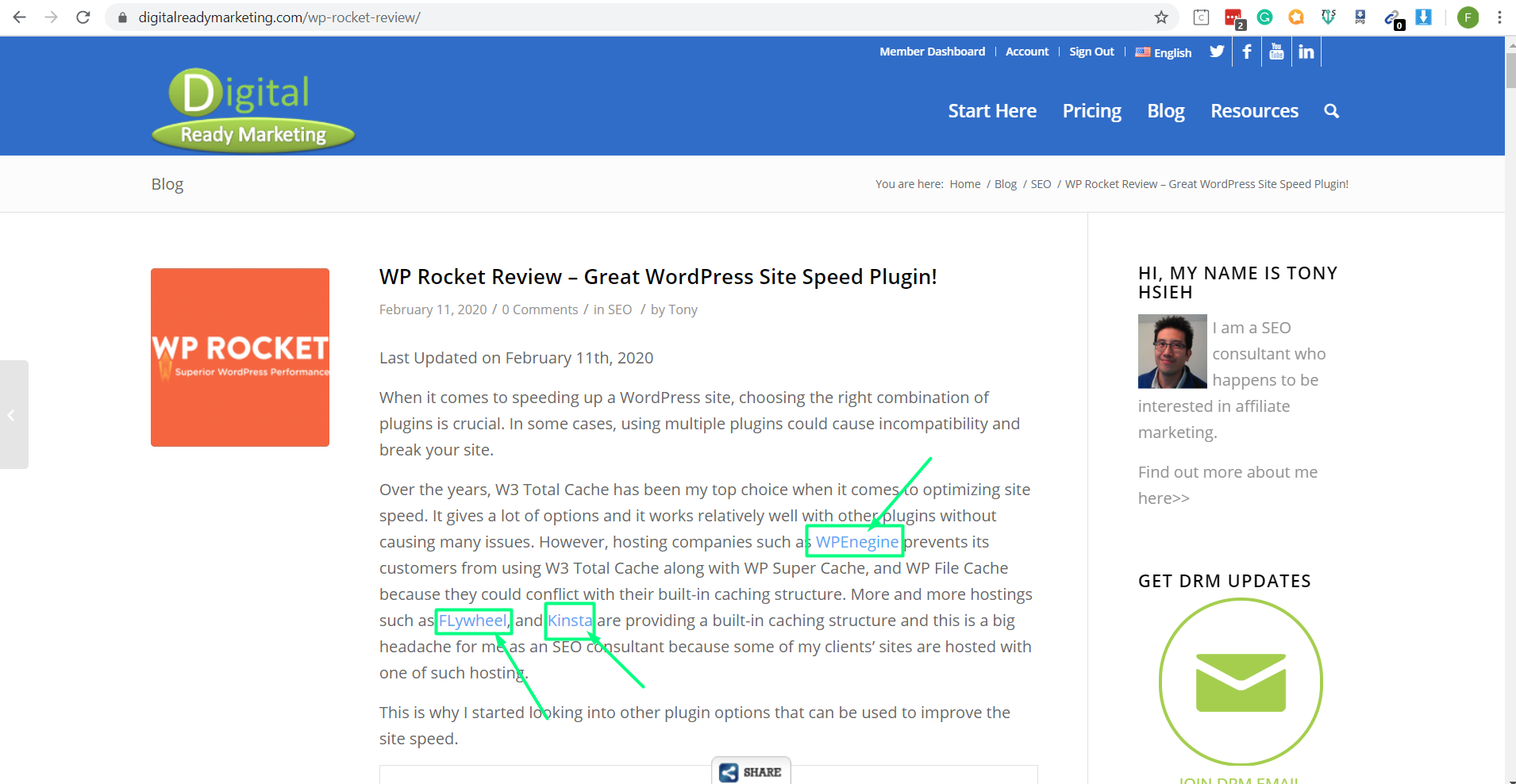Viewport: 1516px width, 784px height.
Task: Click the green envelope email signup icon
Action: [1241, 682]
